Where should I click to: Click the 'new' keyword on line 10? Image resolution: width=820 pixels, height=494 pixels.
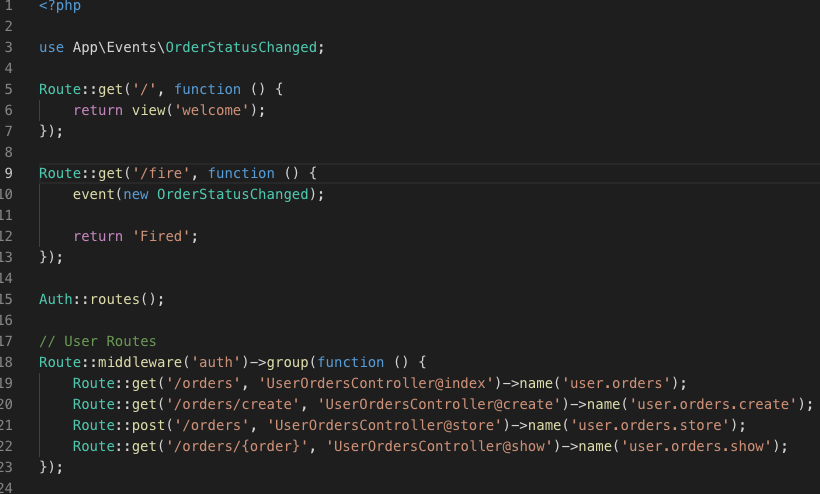[x=136, y=194]
